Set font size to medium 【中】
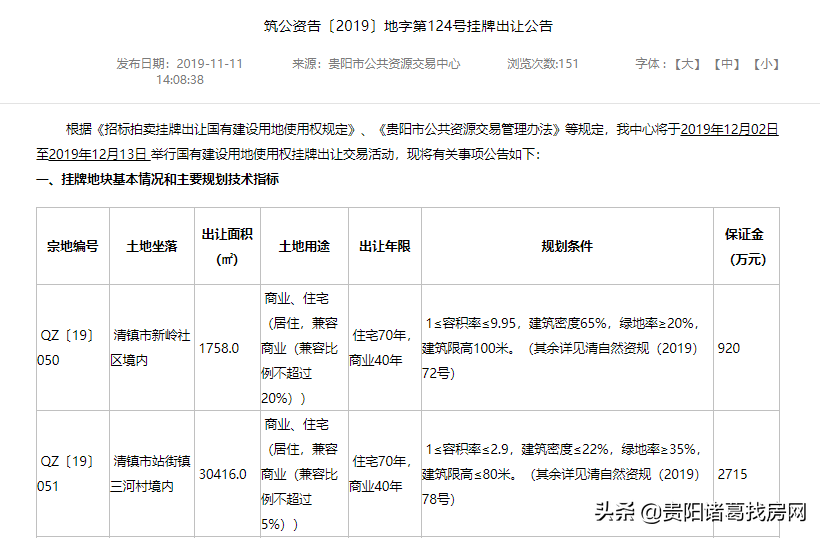This screenshot has width=823, height=538. point(727,64)
